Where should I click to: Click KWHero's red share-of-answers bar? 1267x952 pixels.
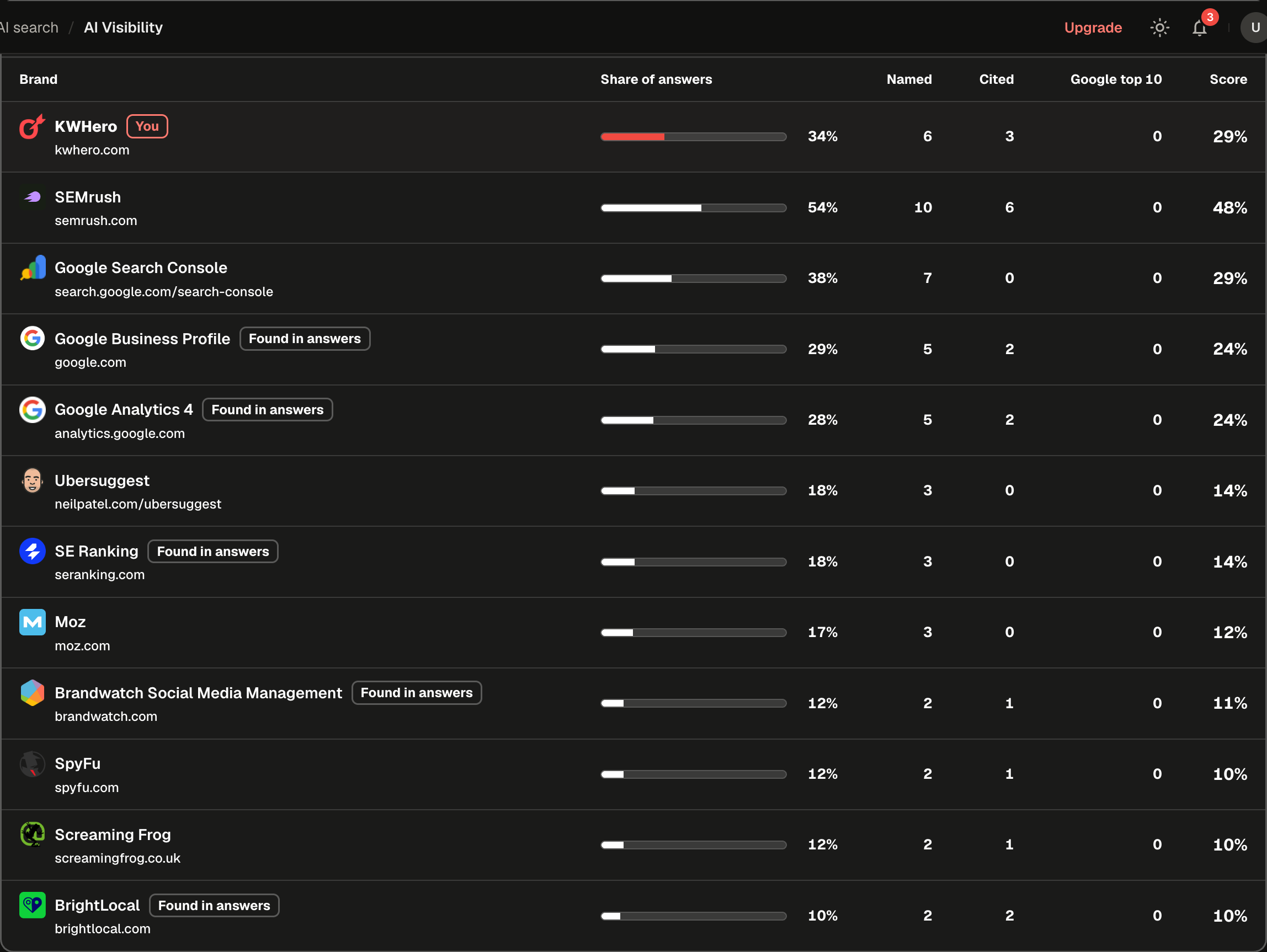click(694, 137)
